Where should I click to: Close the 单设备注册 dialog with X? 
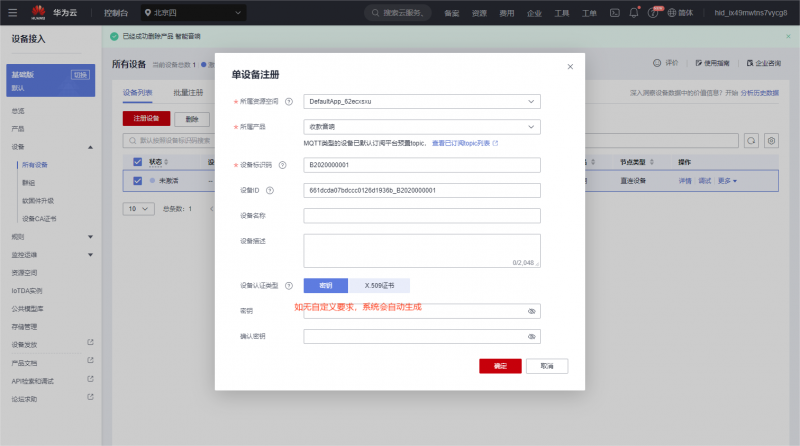[570, 68]
